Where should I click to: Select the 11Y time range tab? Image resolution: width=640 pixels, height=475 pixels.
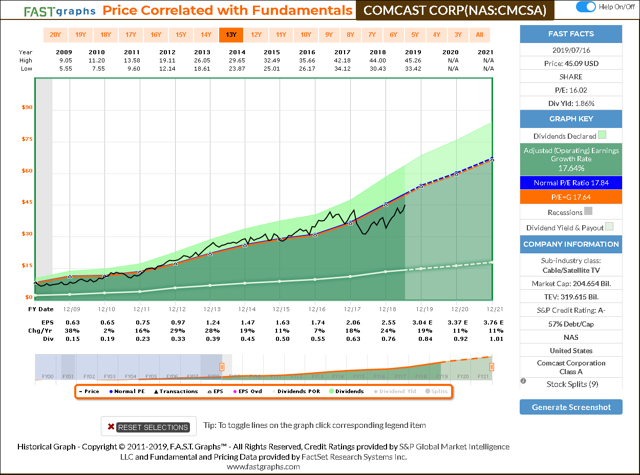point(281,35)
